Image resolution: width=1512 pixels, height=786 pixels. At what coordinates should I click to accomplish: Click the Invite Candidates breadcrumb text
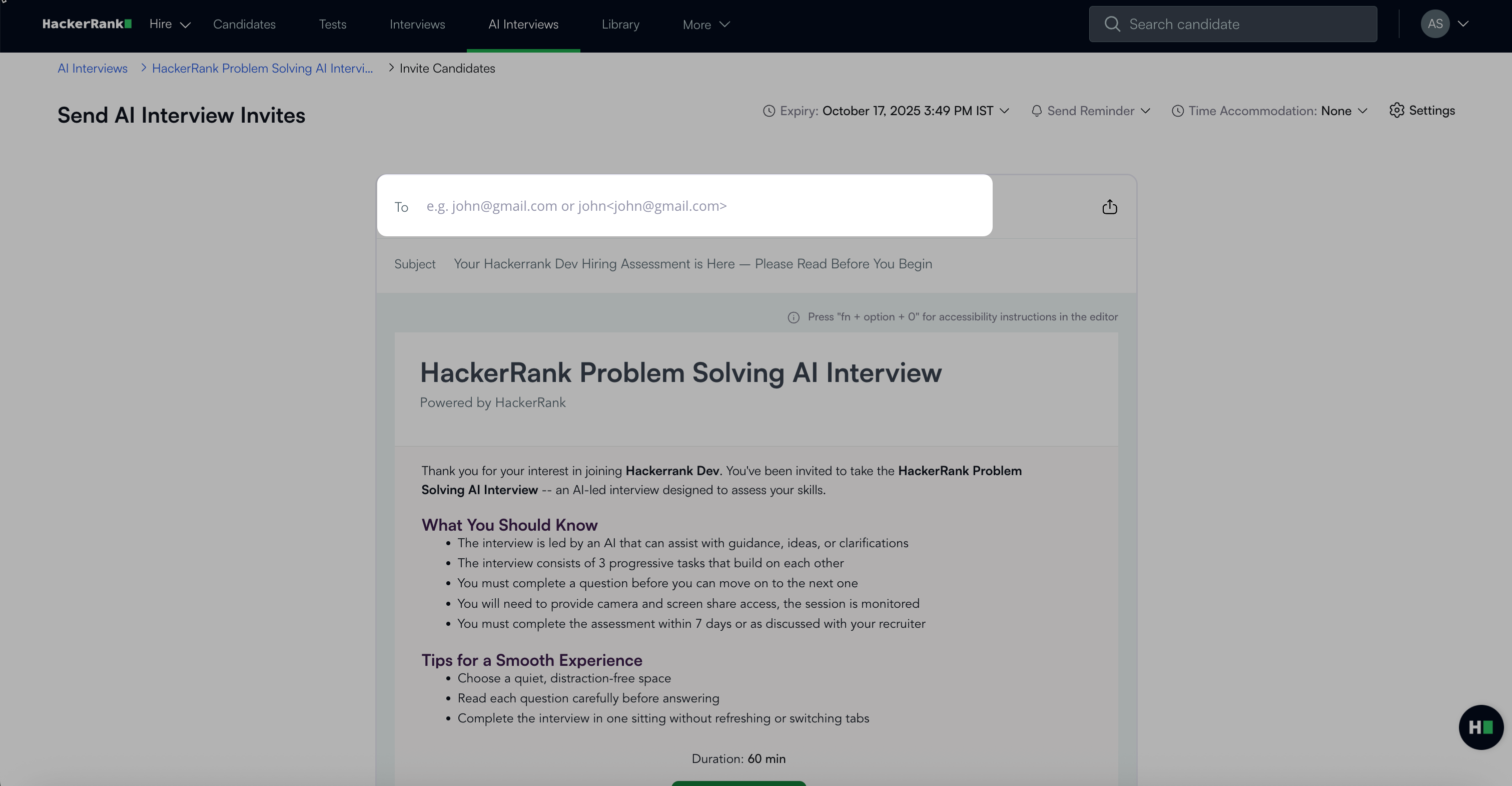[447, 68]
